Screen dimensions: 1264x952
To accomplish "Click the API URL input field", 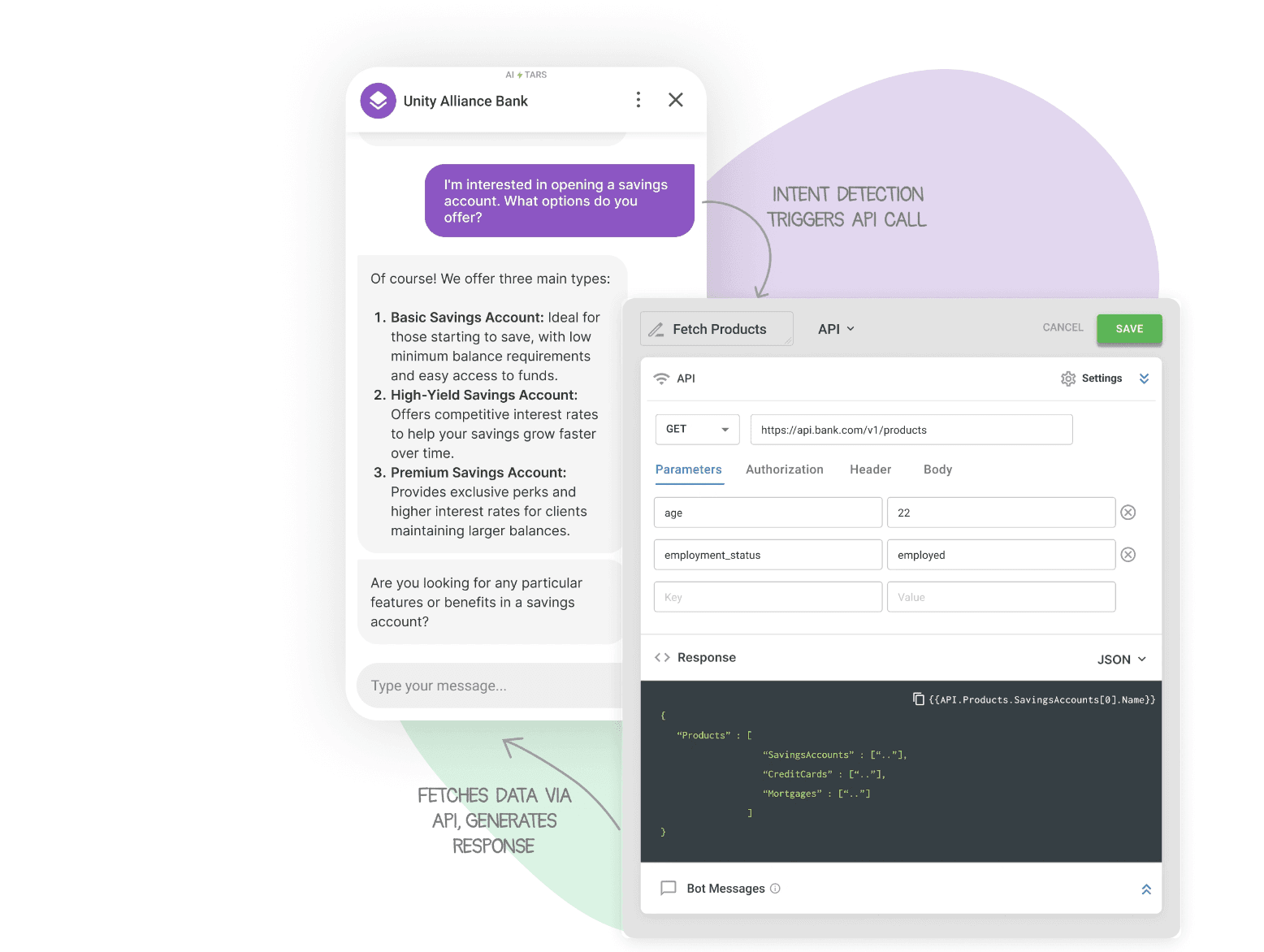I will (911, 430).
